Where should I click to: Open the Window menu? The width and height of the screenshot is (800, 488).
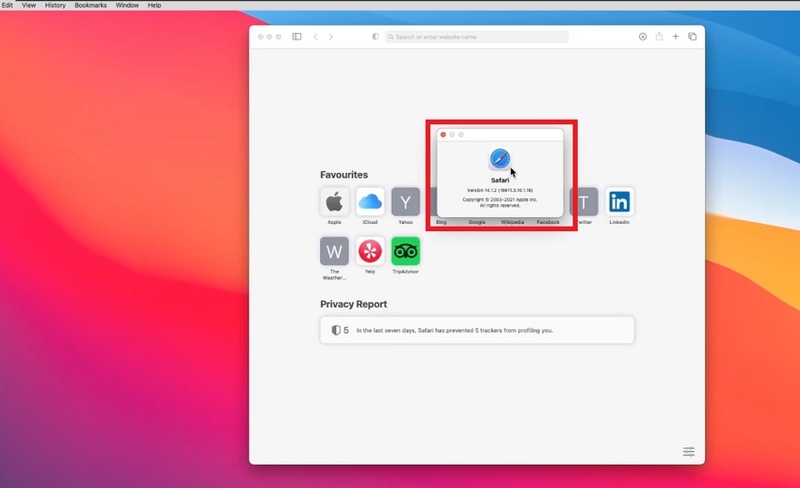tap(127, 5)
